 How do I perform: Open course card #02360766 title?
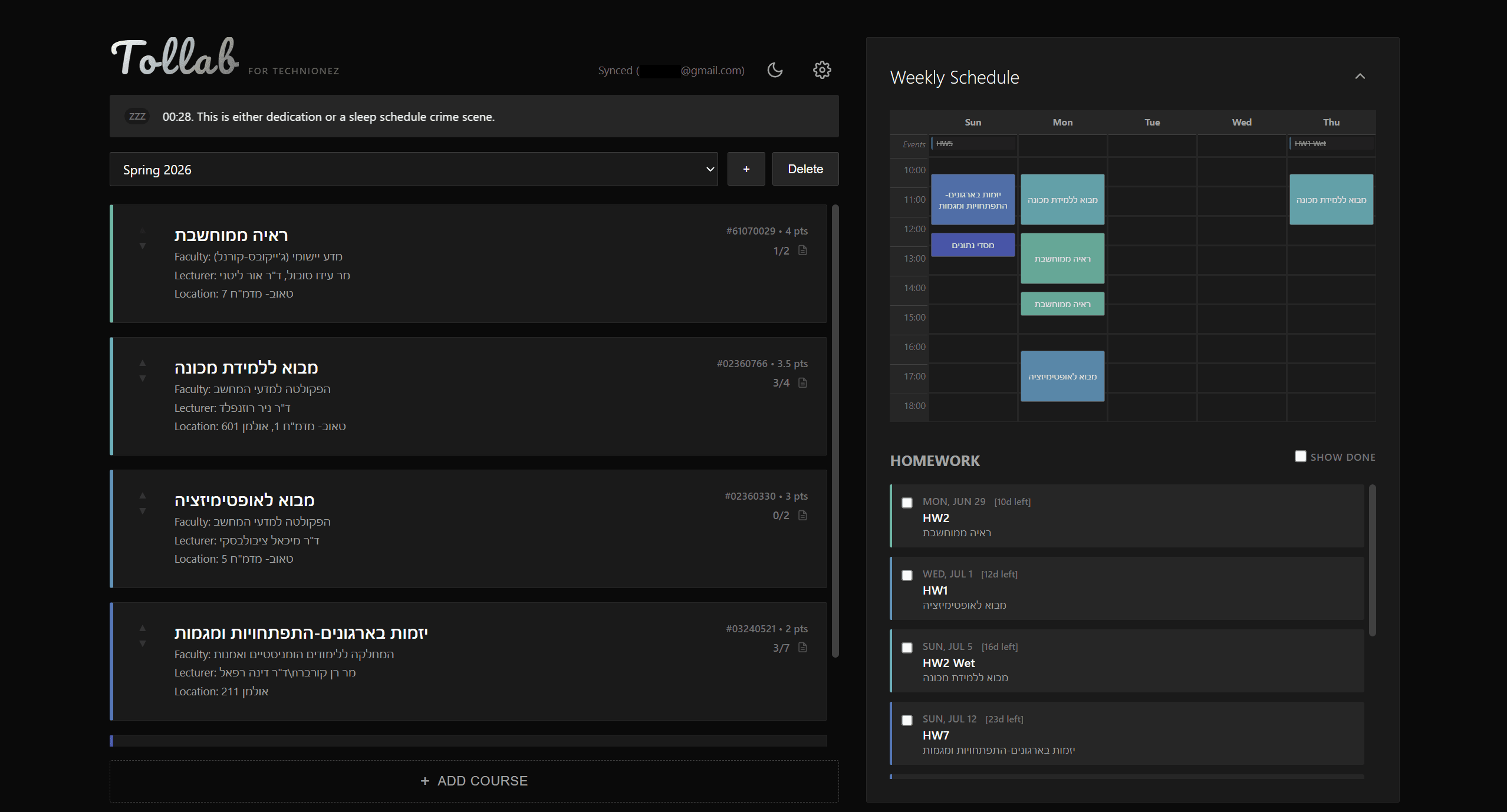point(246,368)
